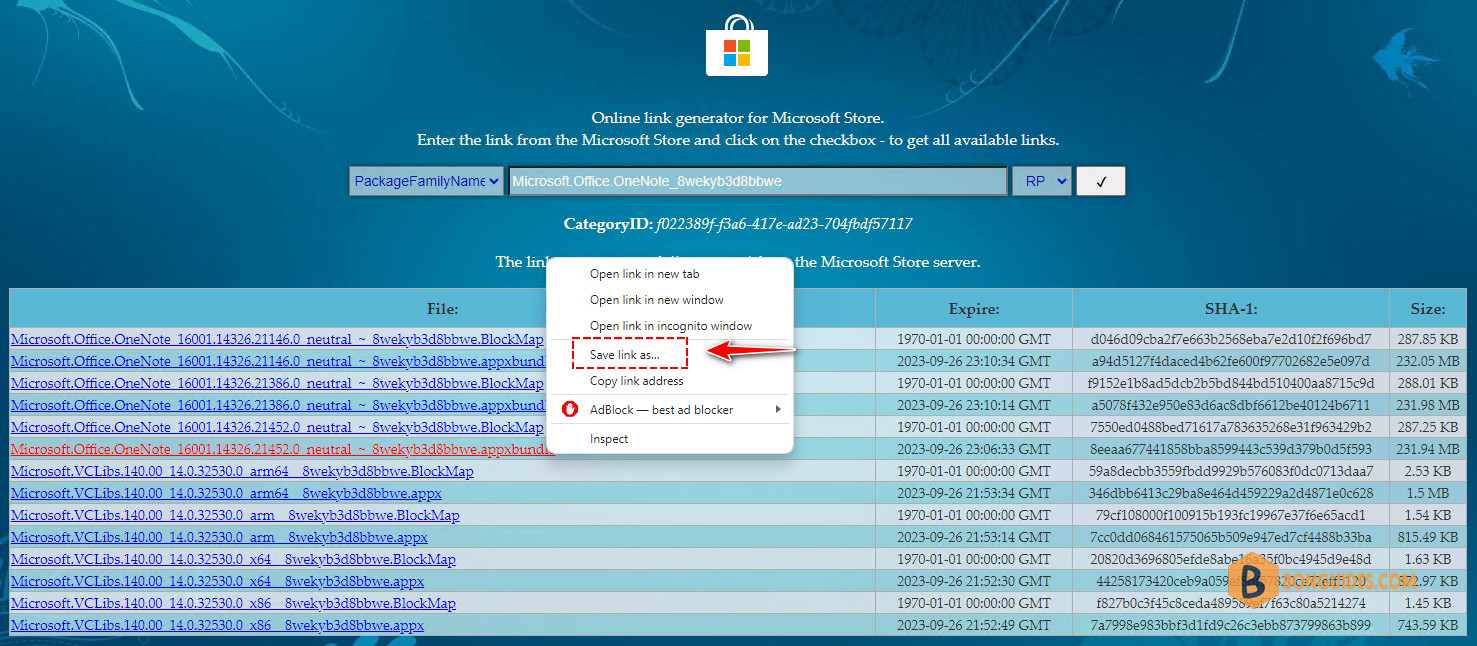Open OneNote 21146.0 BlockMap link
This screenshot has height=646, width=1477.
point(277,339)
